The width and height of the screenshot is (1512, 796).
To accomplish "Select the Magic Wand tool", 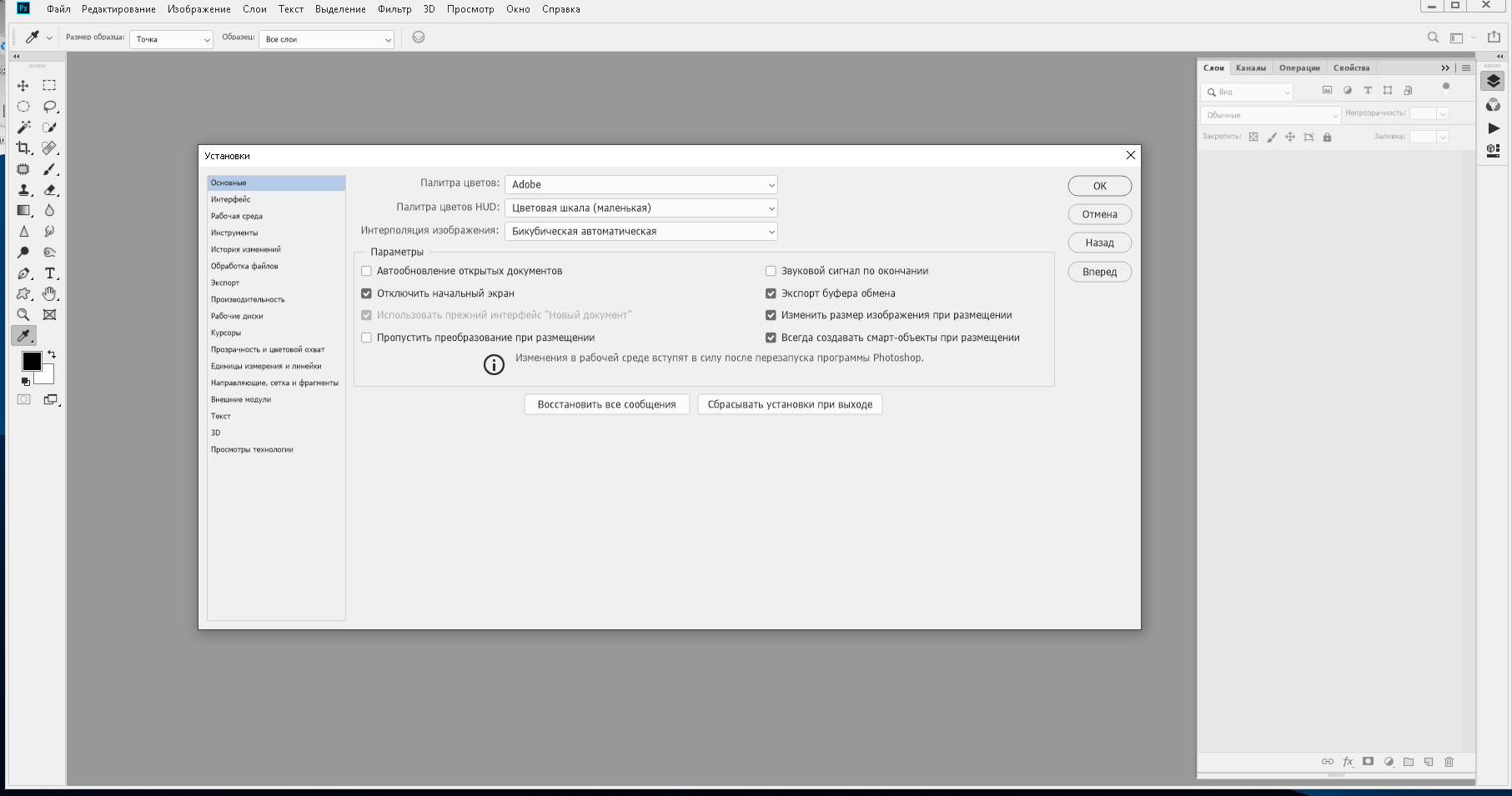I will (x=23, y=128).
